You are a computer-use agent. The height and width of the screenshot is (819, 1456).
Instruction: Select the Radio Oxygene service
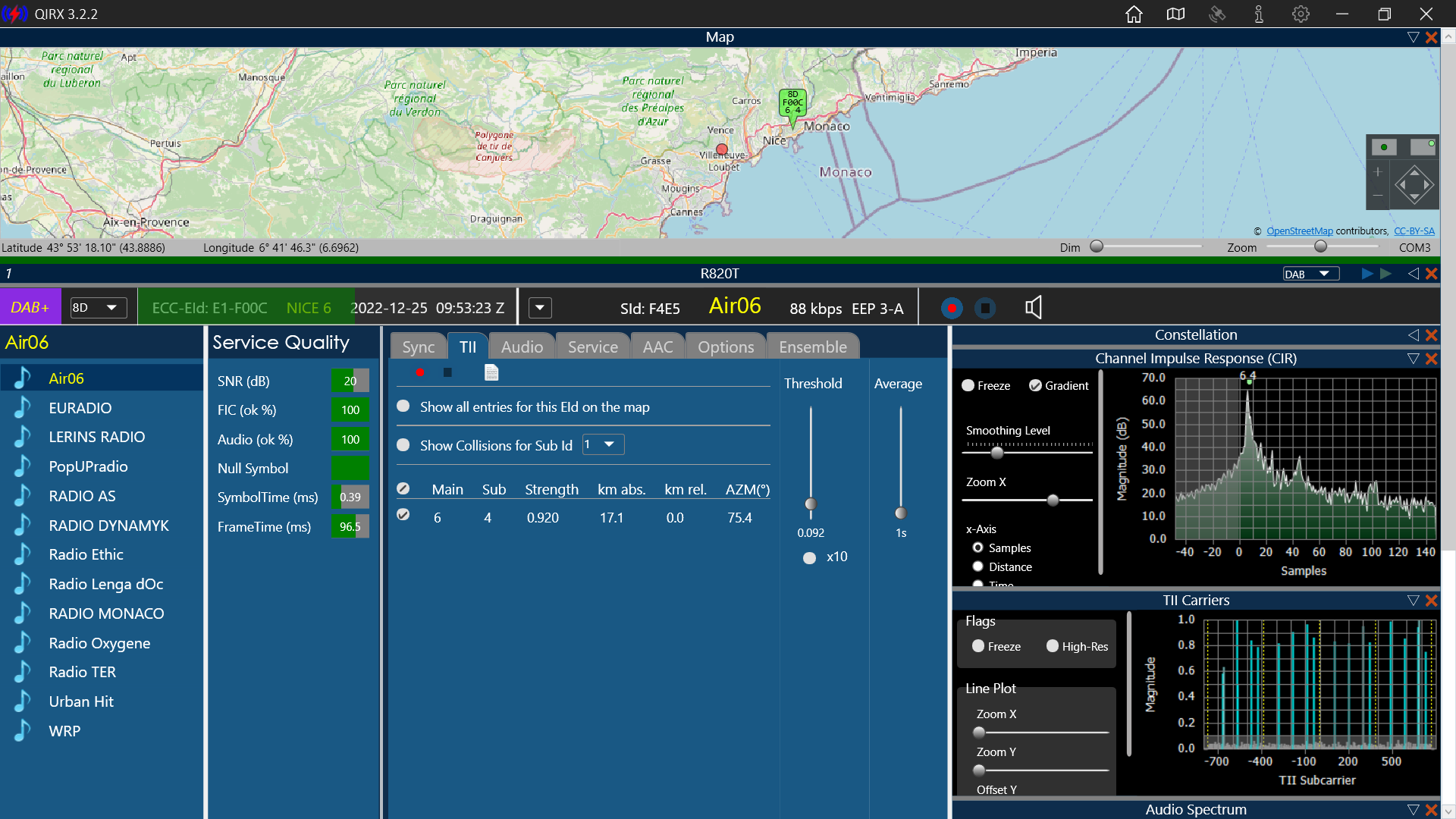pyautogui.click(x=102, y=643)
